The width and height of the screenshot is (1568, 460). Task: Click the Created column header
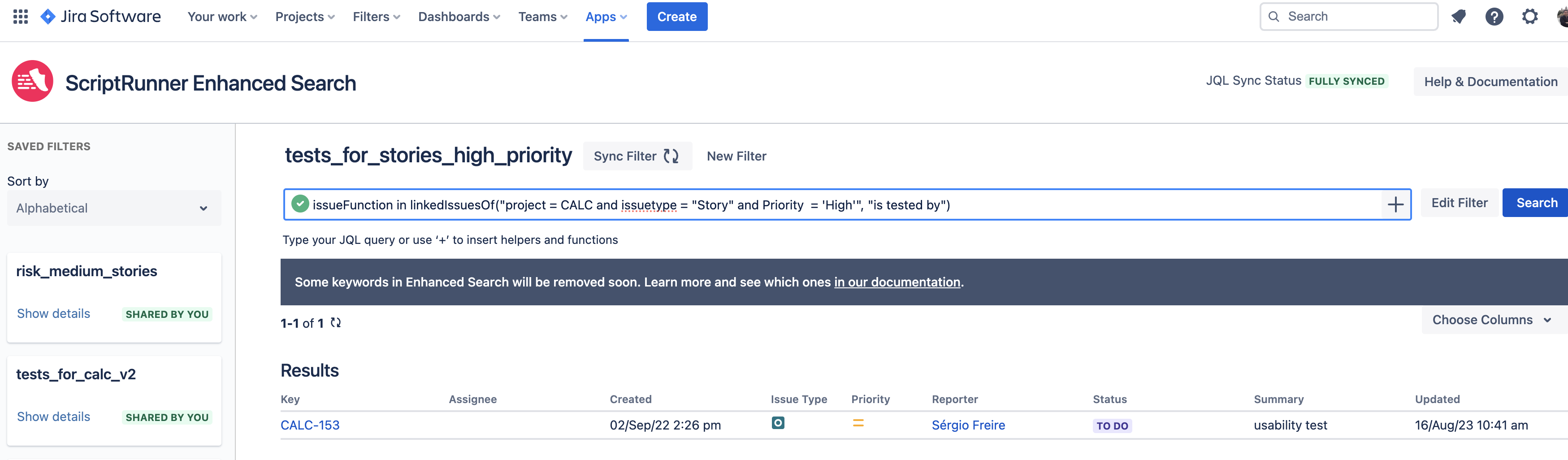click(631, 400)
